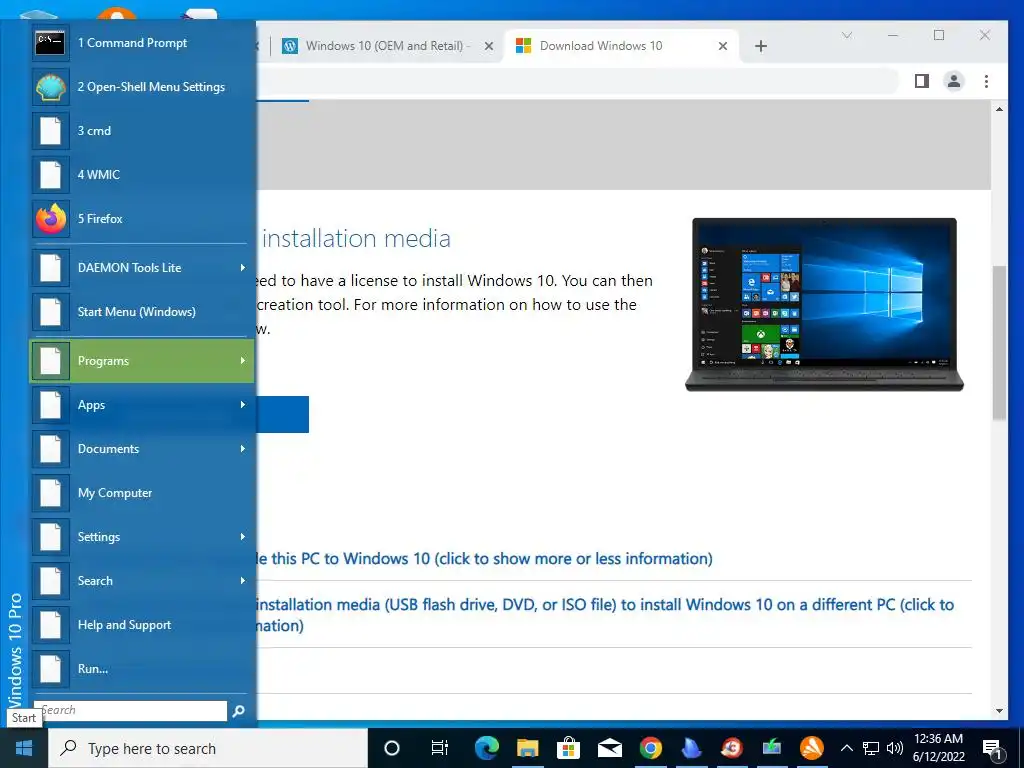
Task: Switch to Google Chrome on the taskbar
Action: [650, 748]
